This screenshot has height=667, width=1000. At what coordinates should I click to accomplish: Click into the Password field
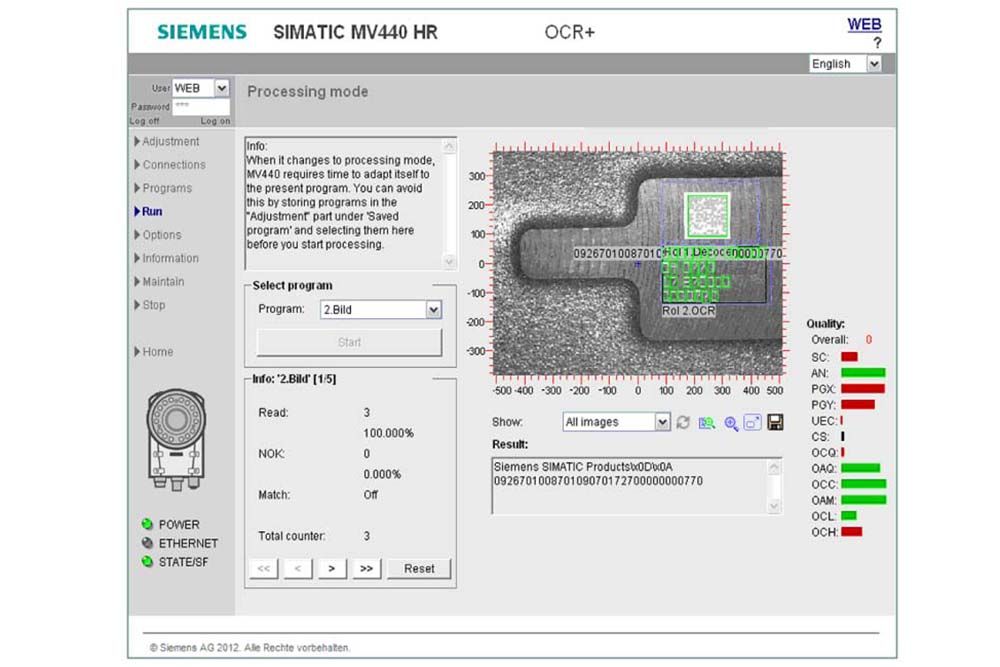201,106
